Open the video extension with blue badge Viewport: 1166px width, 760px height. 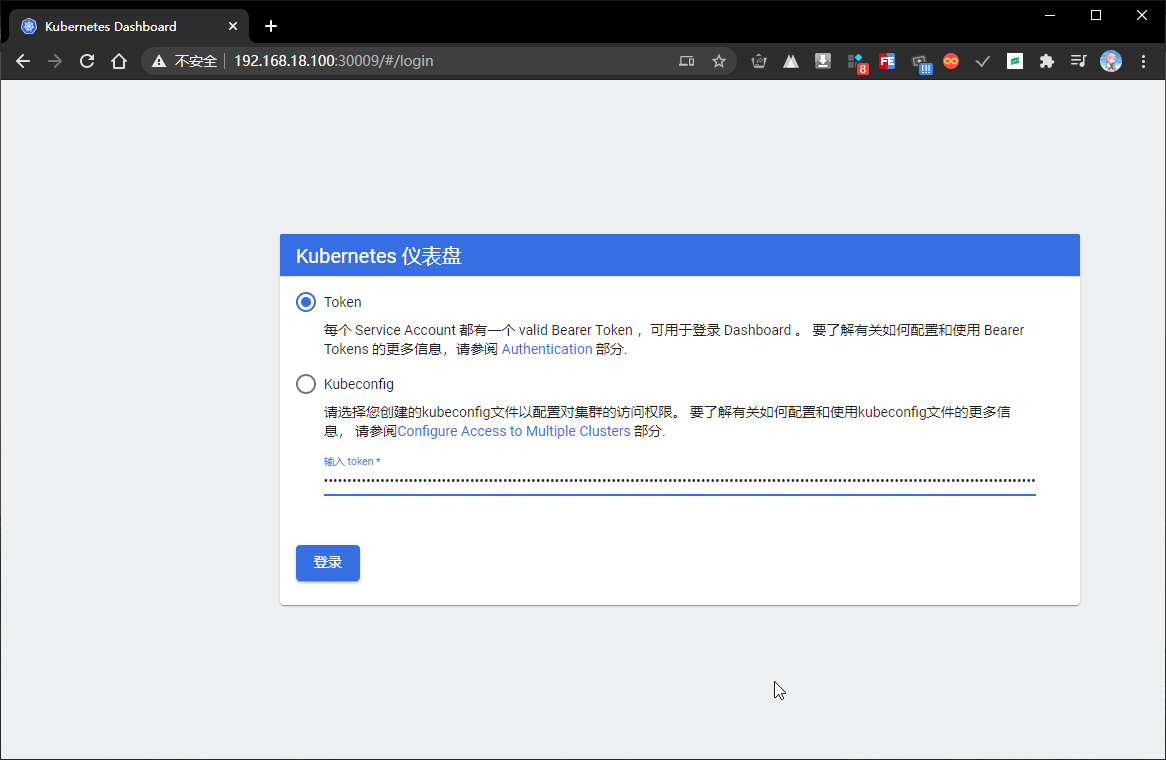click(921, 64)
